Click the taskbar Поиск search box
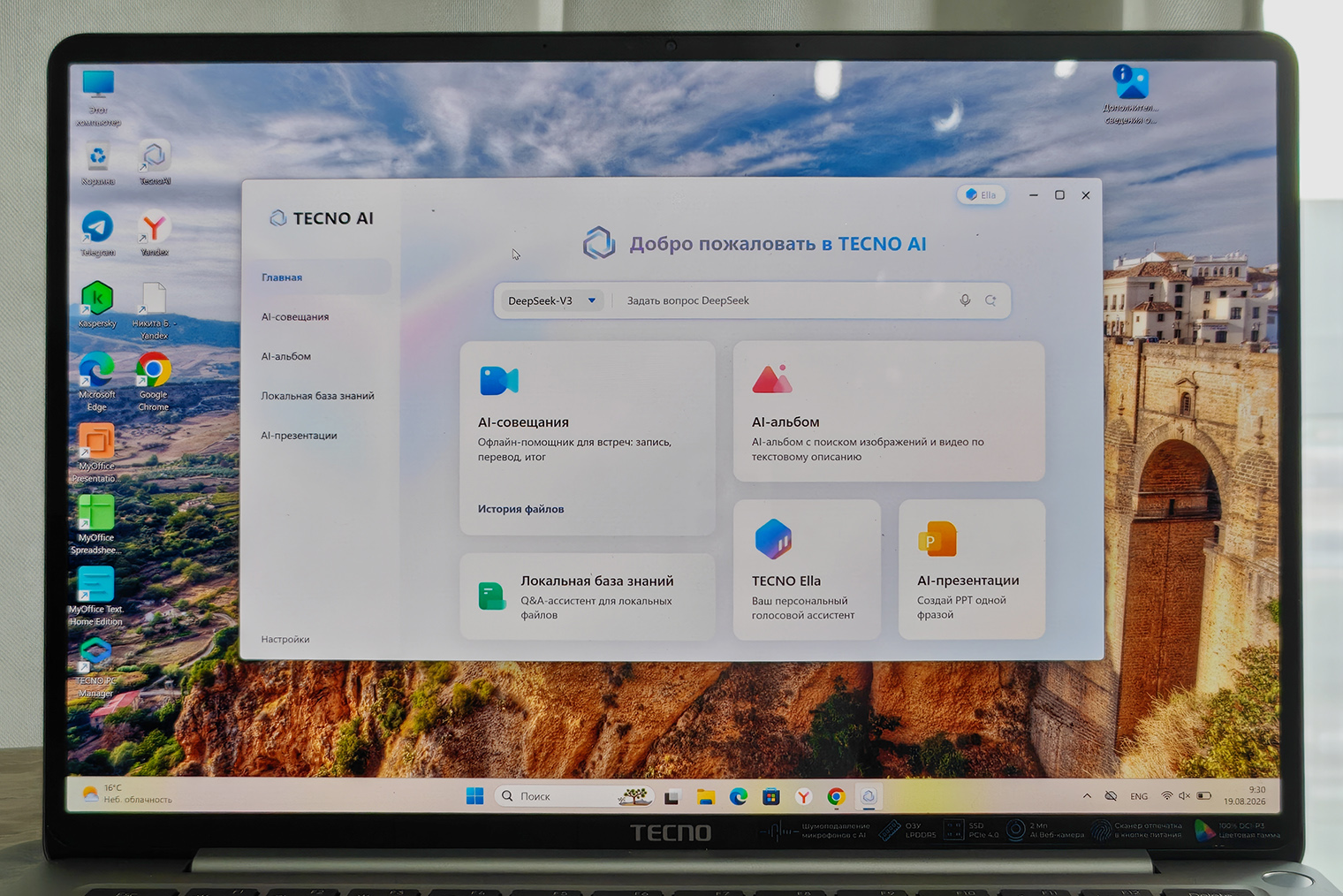 [574, 796]
